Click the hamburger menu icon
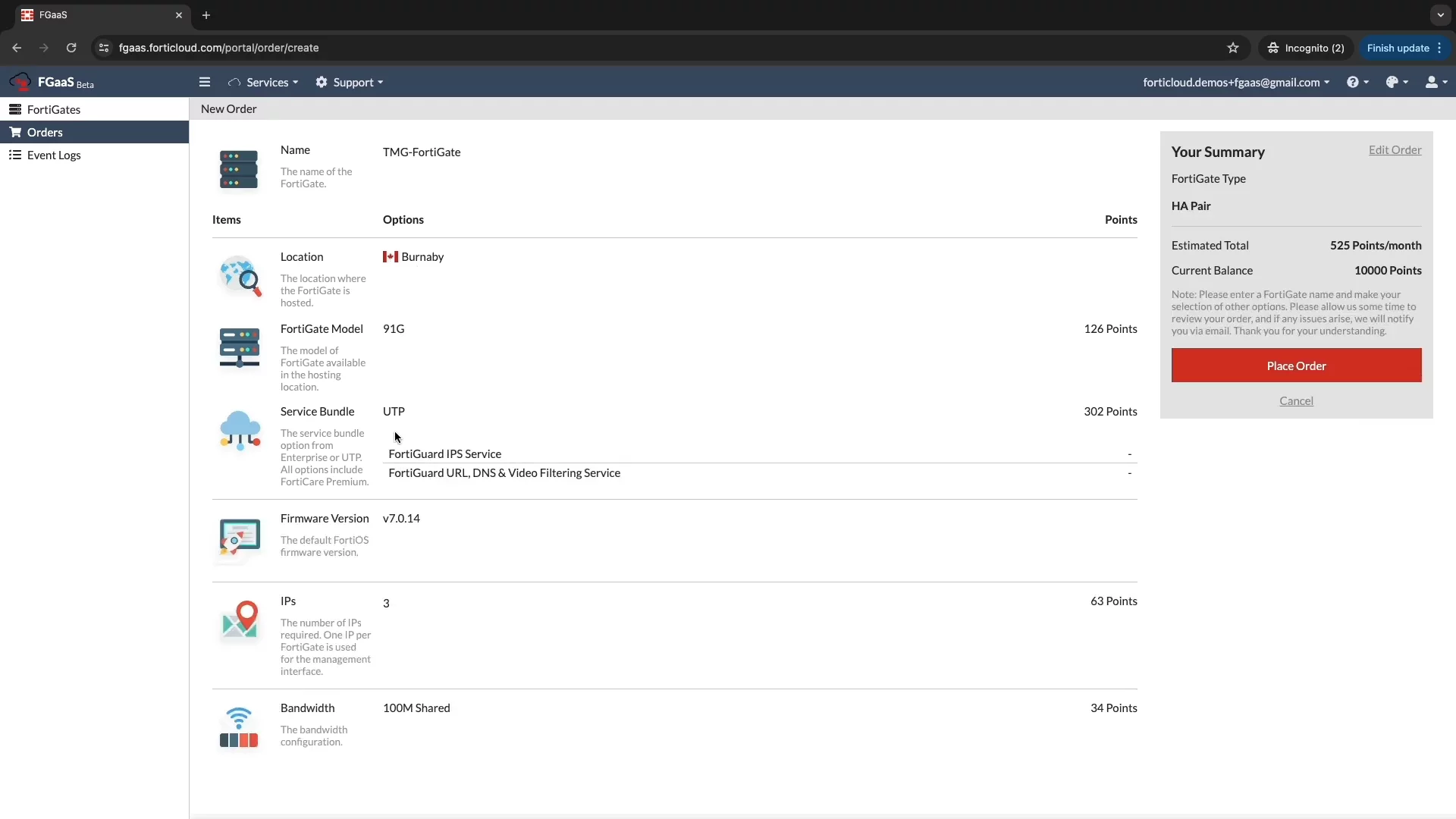The image size is (1456, 819). (204, 82)
